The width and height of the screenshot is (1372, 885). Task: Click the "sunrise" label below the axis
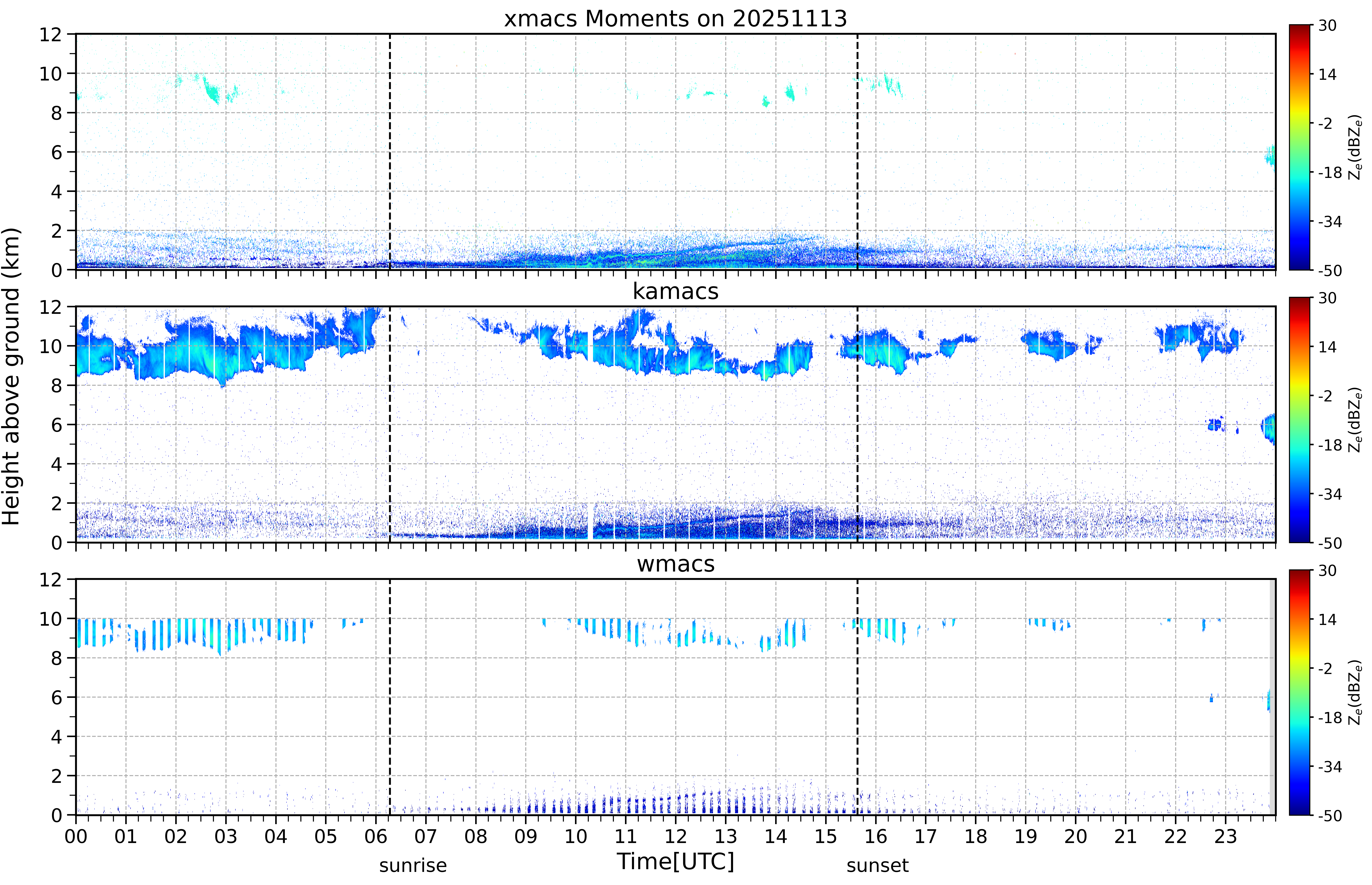[413, 865]
